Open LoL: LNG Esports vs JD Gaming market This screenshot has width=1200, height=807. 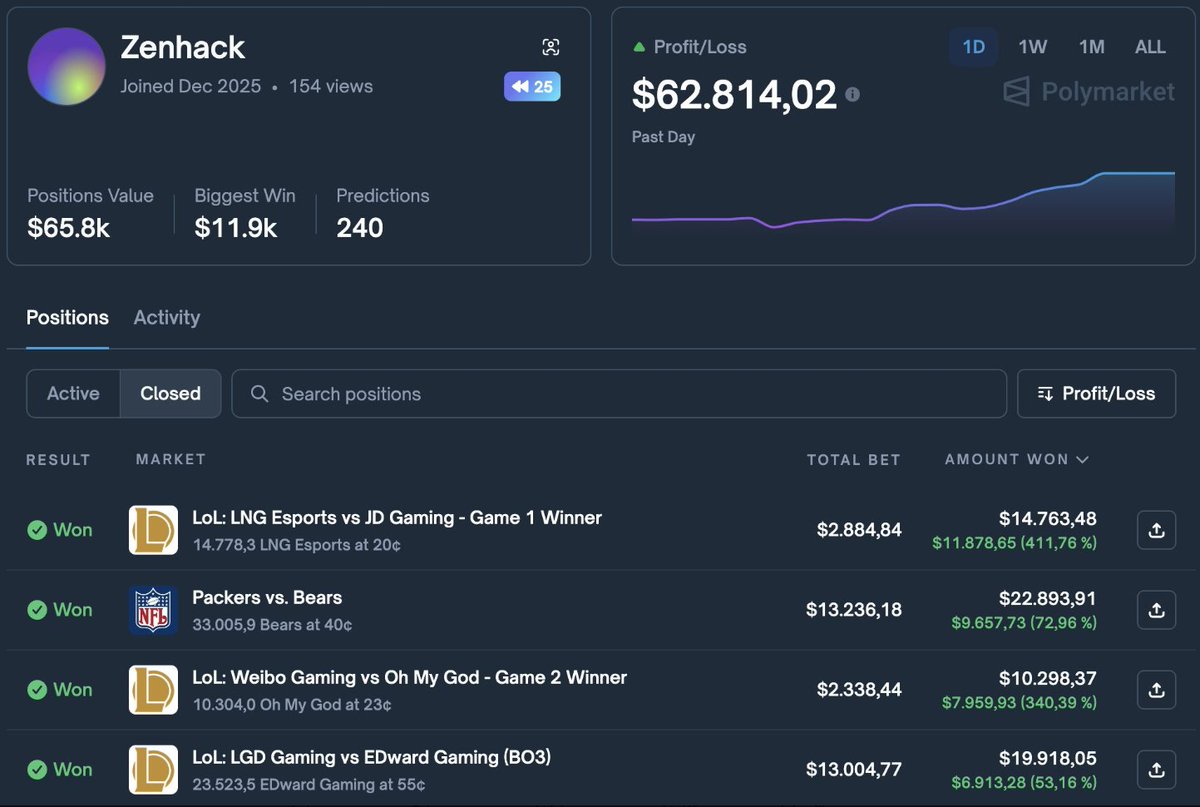(x=397, y=518)
